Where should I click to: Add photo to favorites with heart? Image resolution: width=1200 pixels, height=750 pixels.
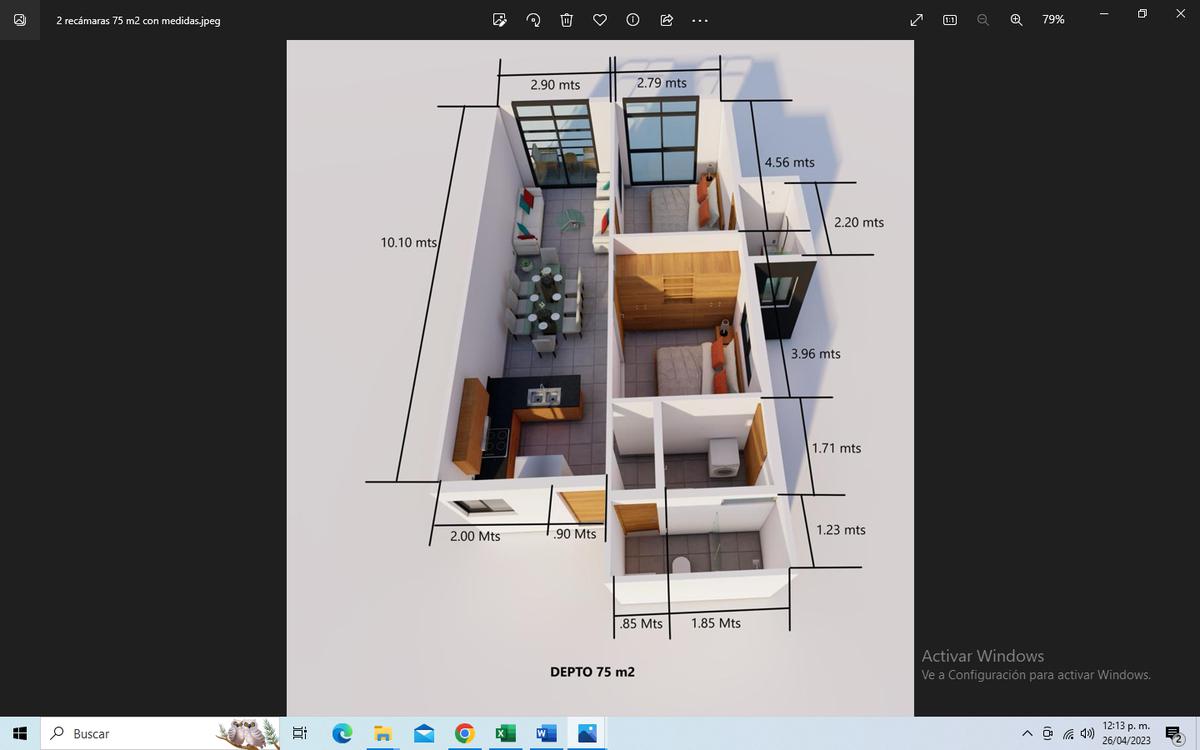point(600,19)
